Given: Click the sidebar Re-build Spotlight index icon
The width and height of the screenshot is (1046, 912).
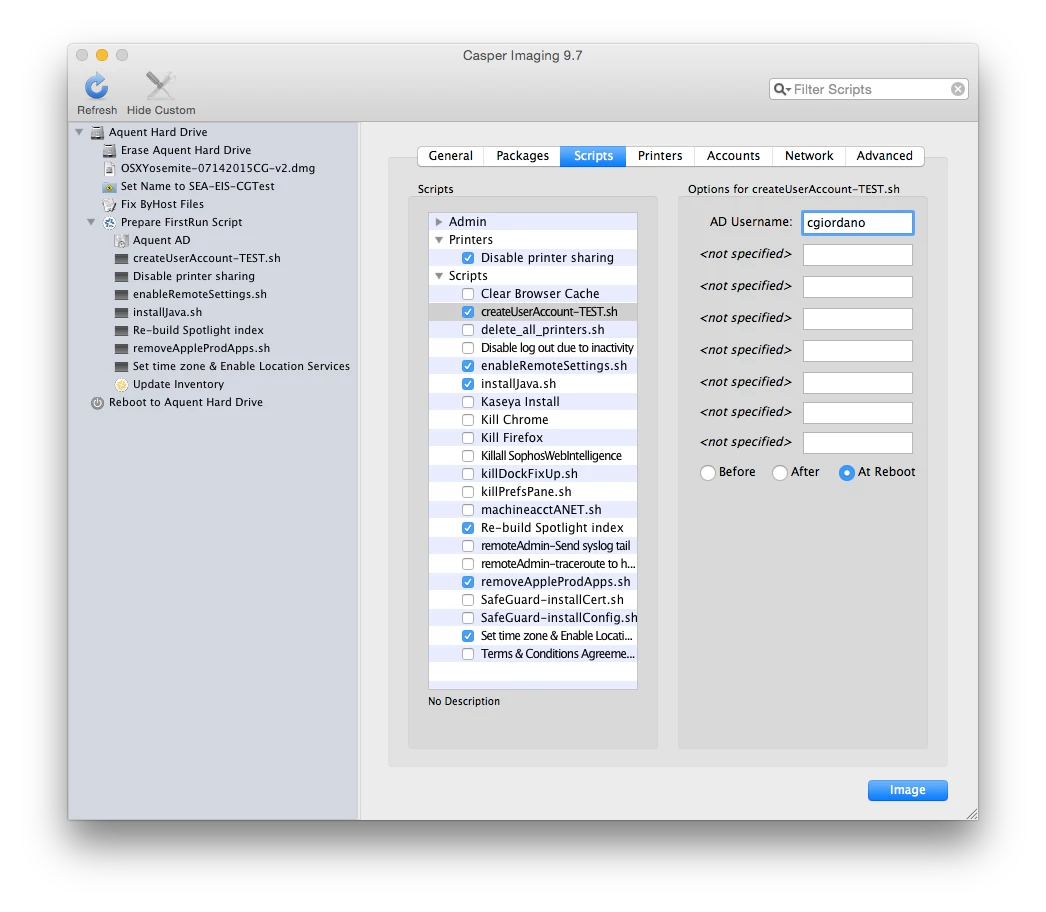Looking at the screenshot, I should 121,330.
